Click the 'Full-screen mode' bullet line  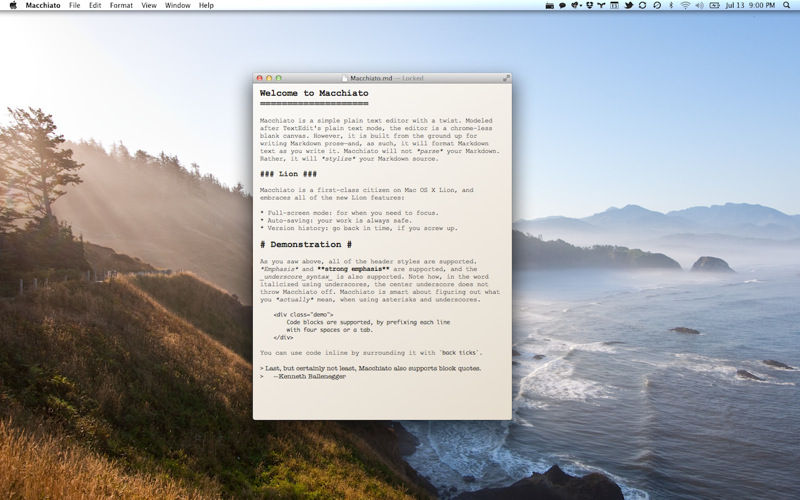click(x=349, y=213)
